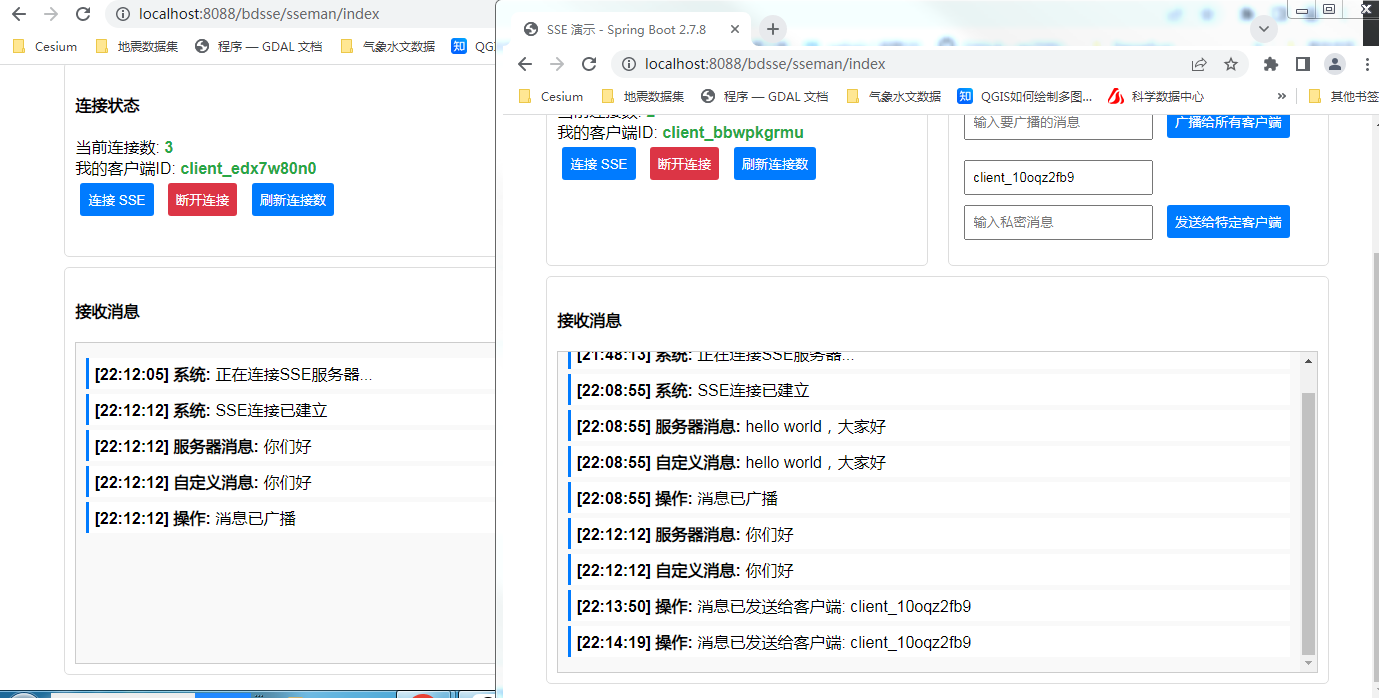This screenshot has height=698, width=1379.
Task: Click site info icon in background window
Action: point(123,14)
